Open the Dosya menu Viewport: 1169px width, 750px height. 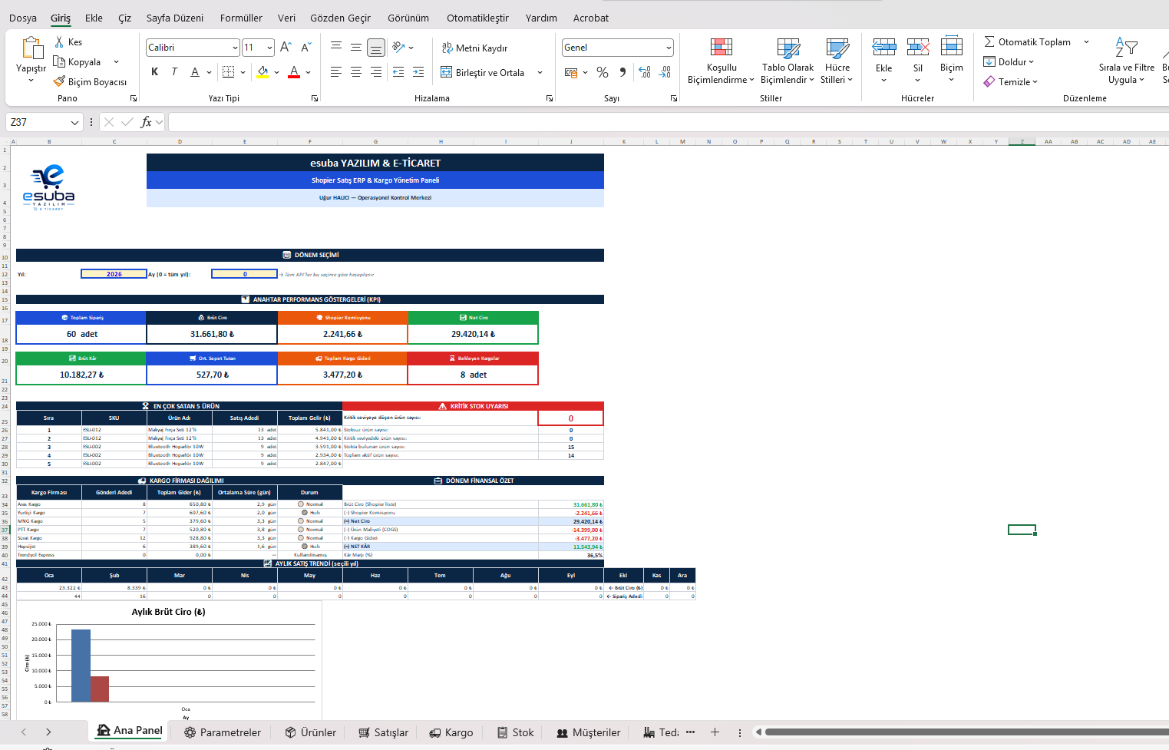23,18
